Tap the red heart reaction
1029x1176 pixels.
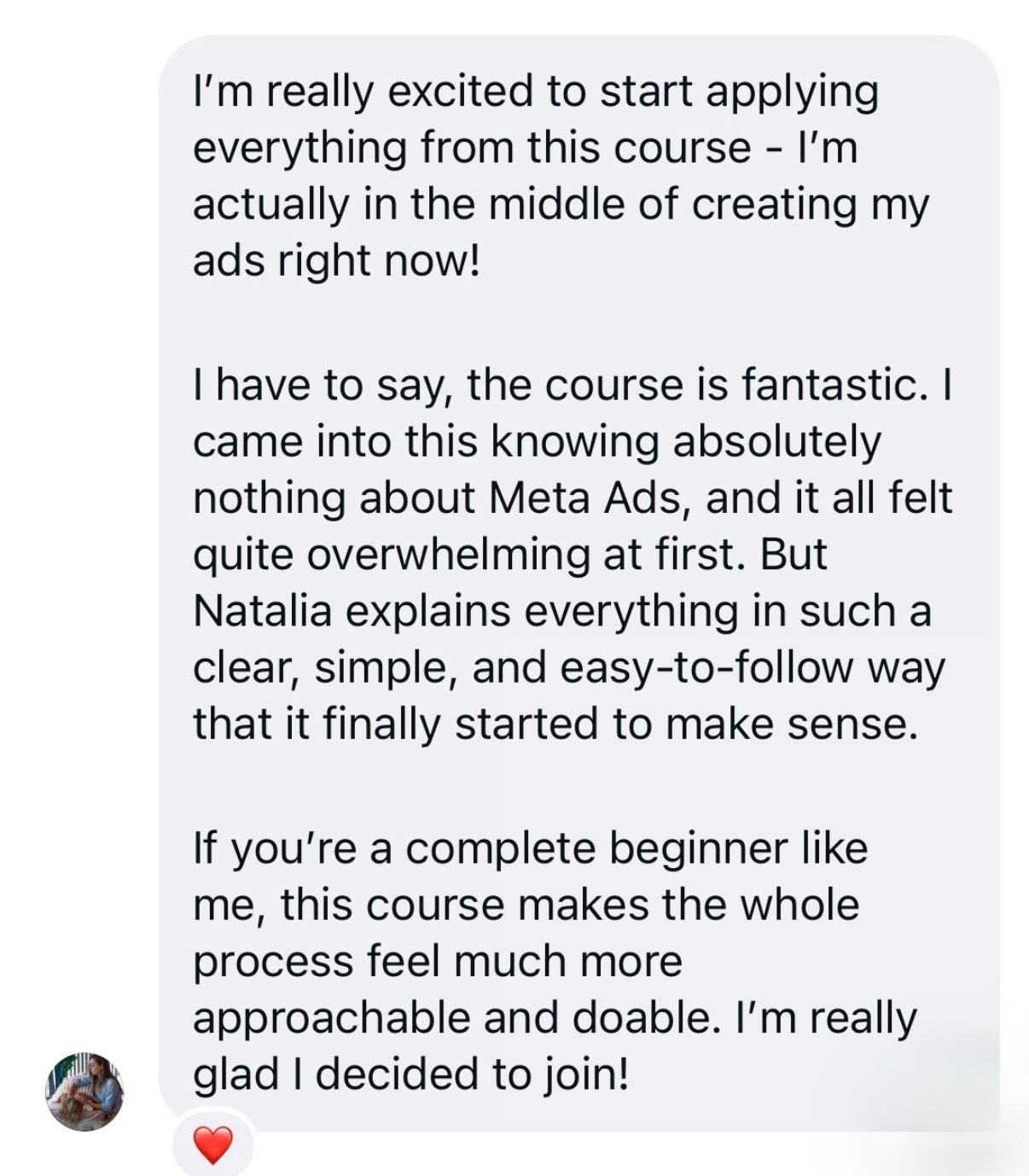click(213, 1145)
